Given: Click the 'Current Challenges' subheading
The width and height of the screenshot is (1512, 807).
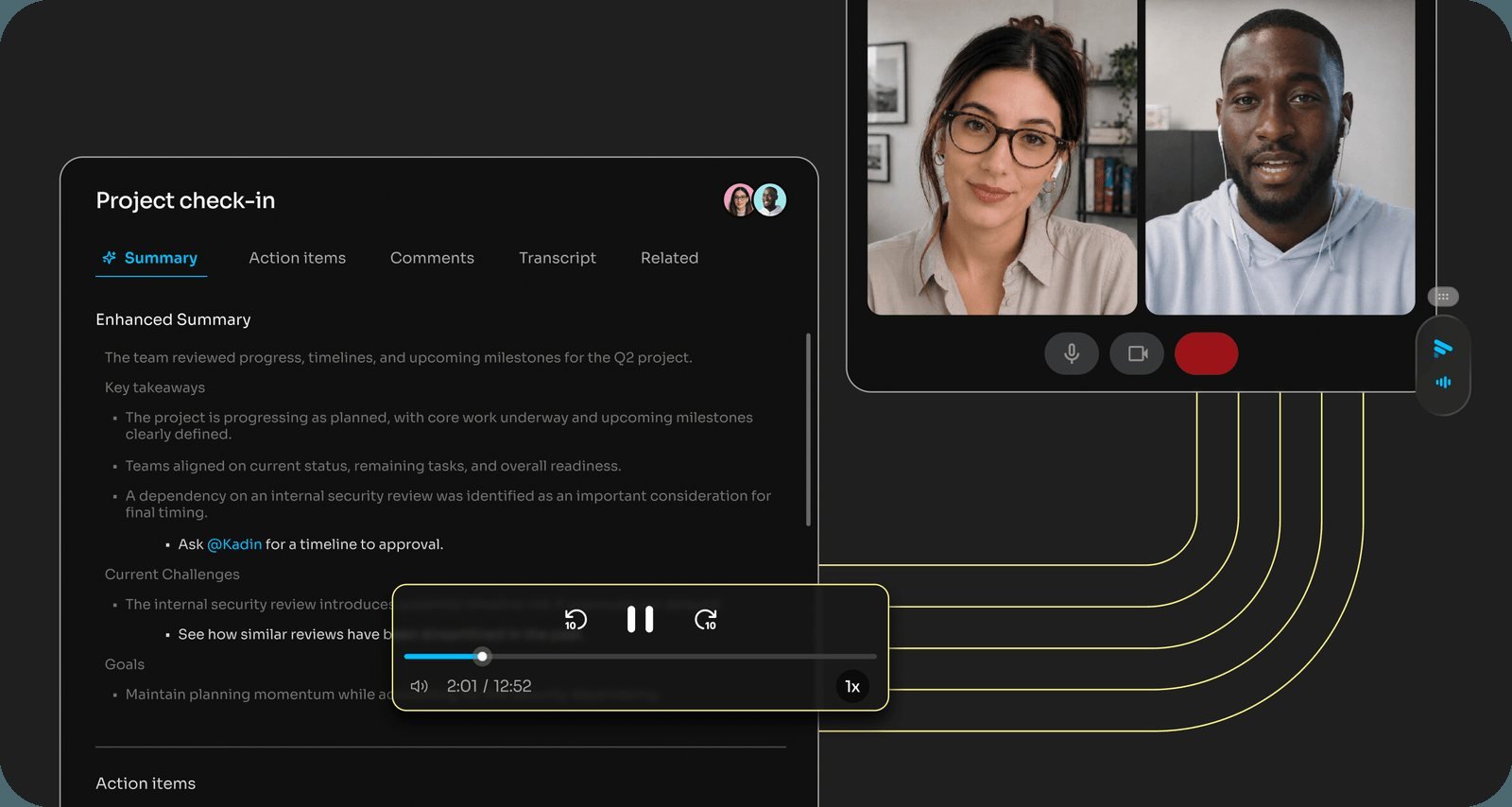Looking at the screenshot, I should pyautogui.click(x=172, y=575).
